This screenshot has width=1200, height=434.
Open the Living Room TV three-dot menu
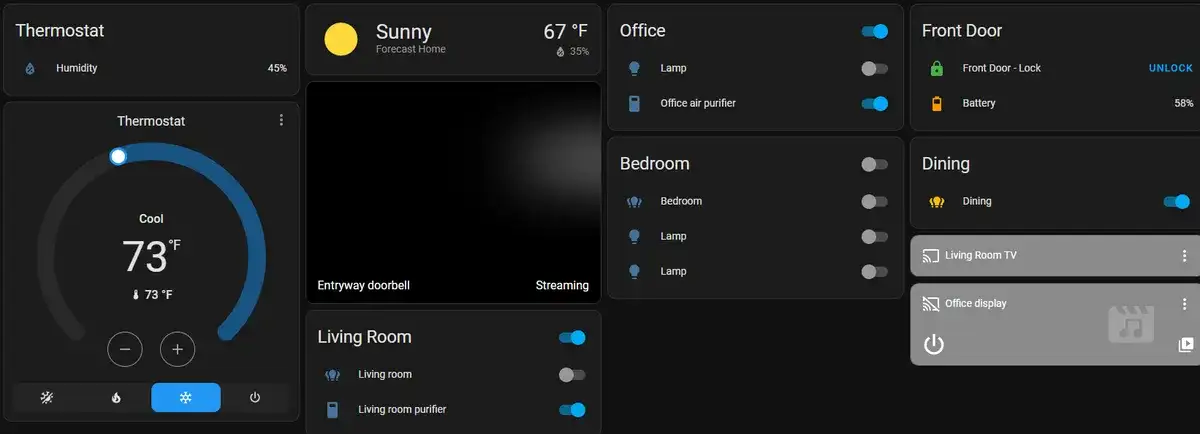(1185, 256)
